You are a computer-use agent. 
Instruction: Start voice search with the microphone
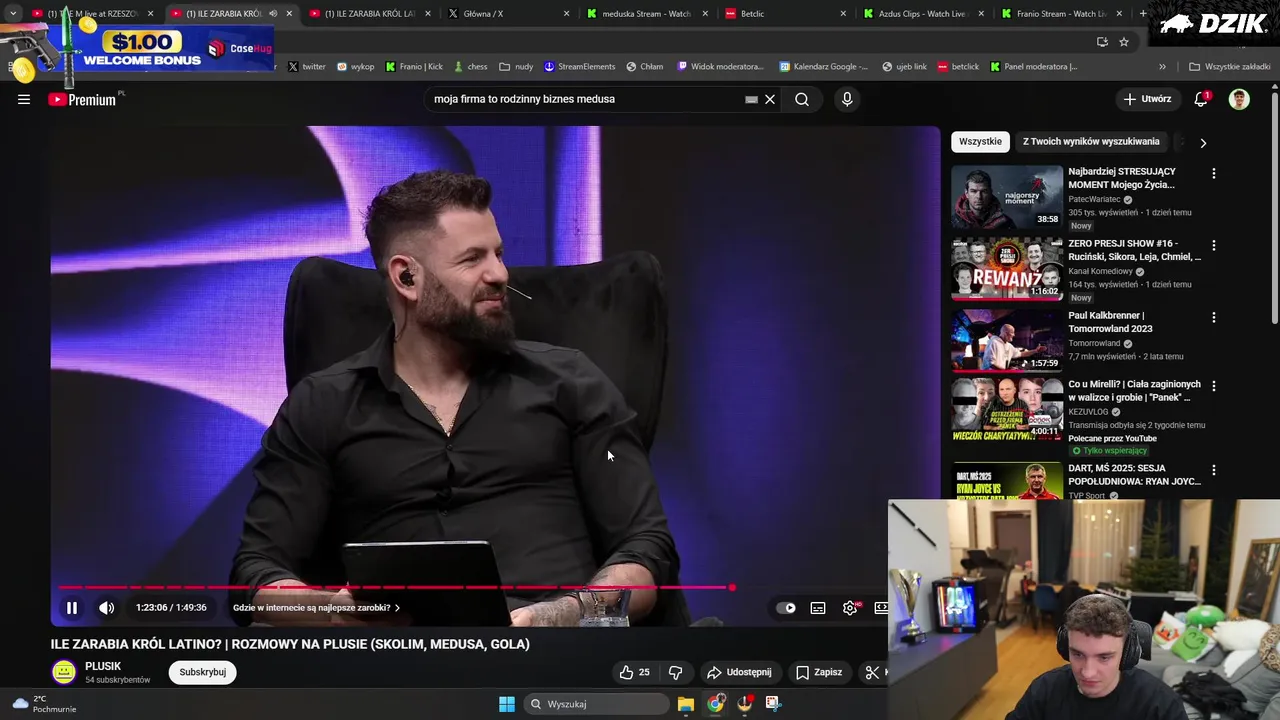click(847, 99)
